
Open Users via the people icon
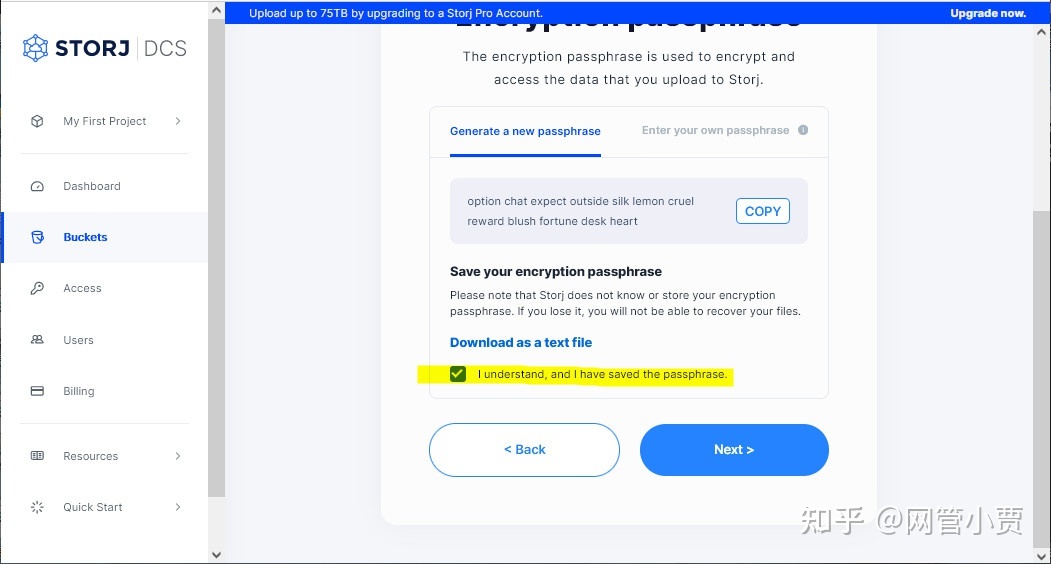click(x=38, y=340)
